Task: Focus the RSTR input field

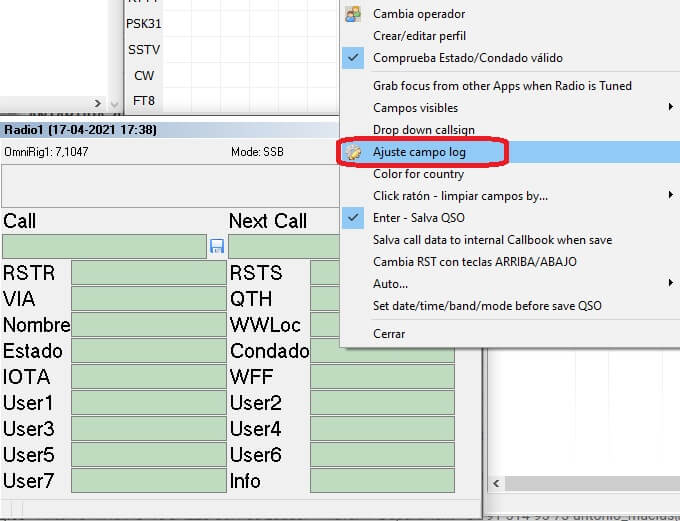Action: pyautogui.click(x=148, y=273)
